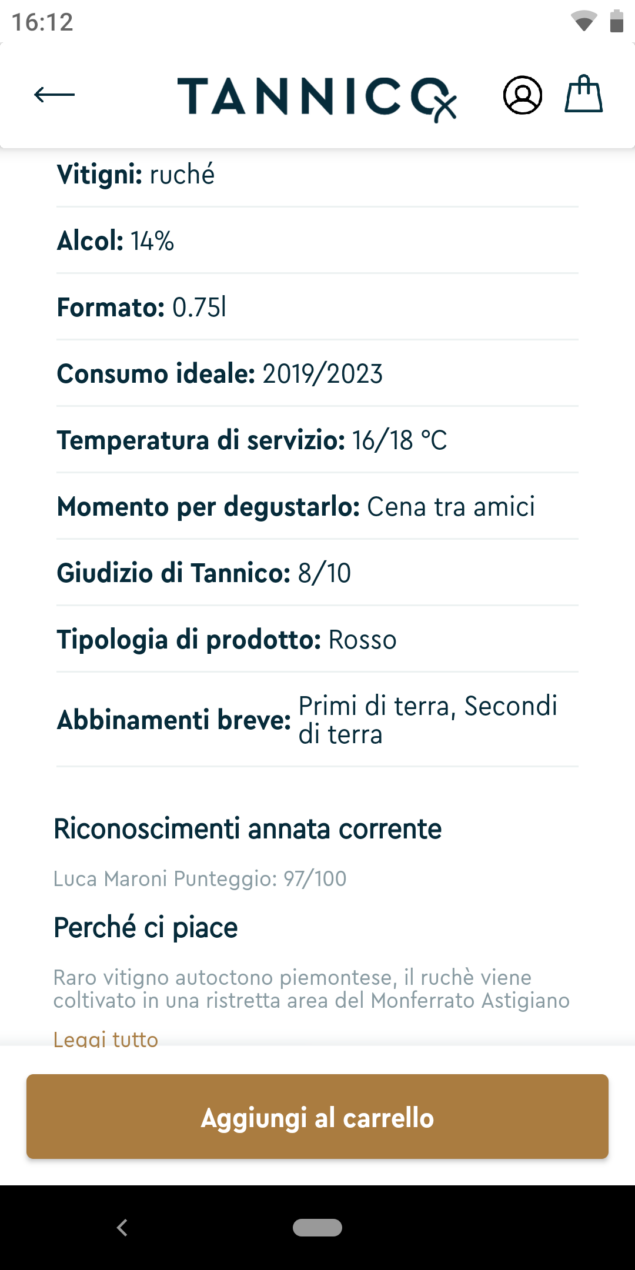The image size is (635, 1270).
Task: Tap the battery status icon
Action: click(x=615, y=21)
